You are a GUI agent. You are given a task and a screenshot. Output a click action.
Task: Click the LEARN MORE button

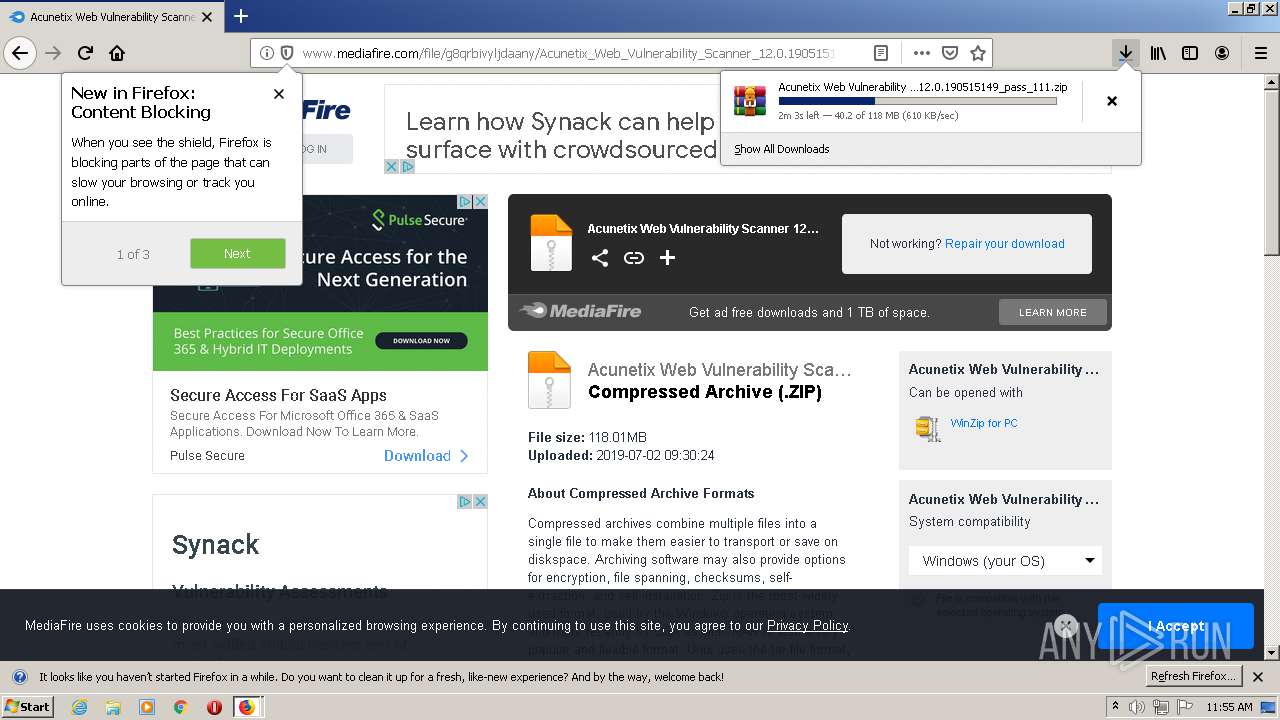pos(1052,312)
